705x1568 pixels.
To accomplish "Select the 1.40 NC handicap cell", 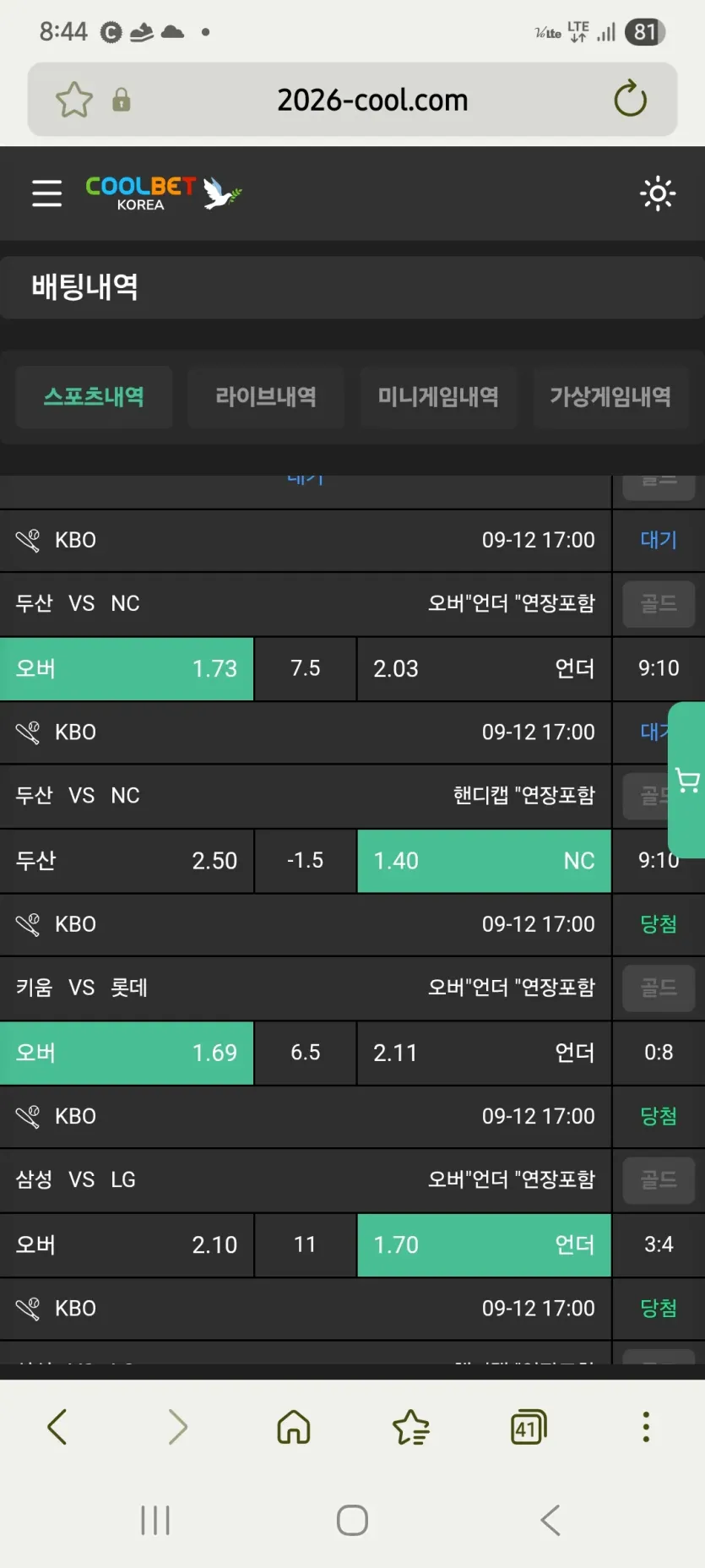I will (484, 861).
